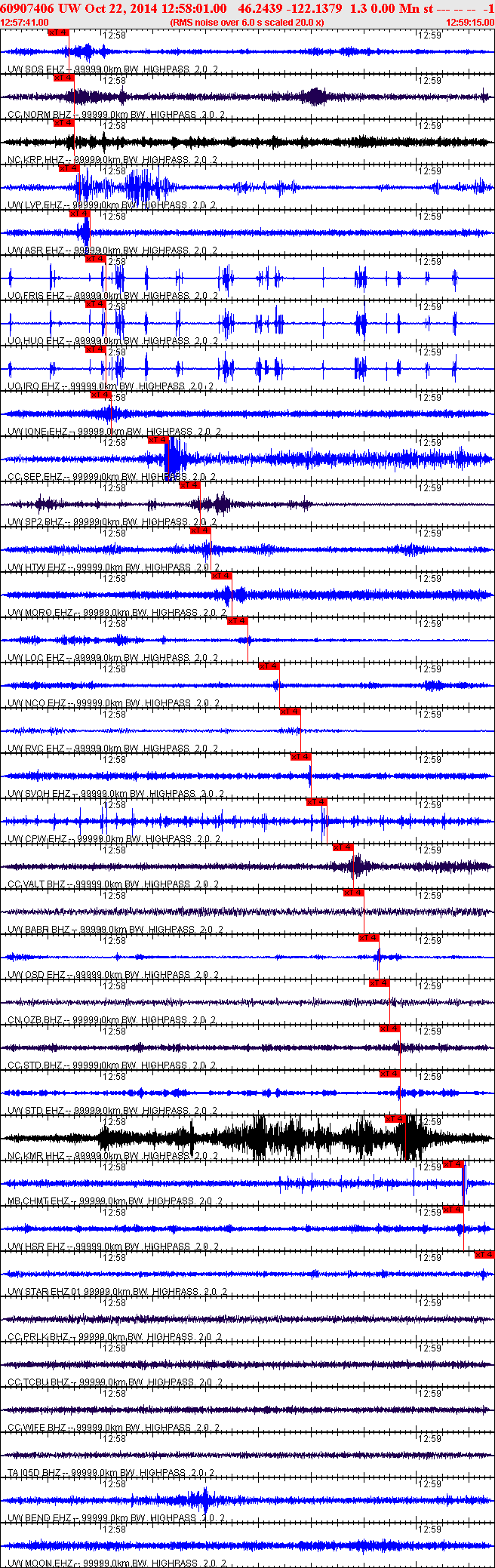Click the station label 'UW SVOH EHZ'
Image resolution: width=495 pixels, height=1568 pixels.
(x=38, y=794)
